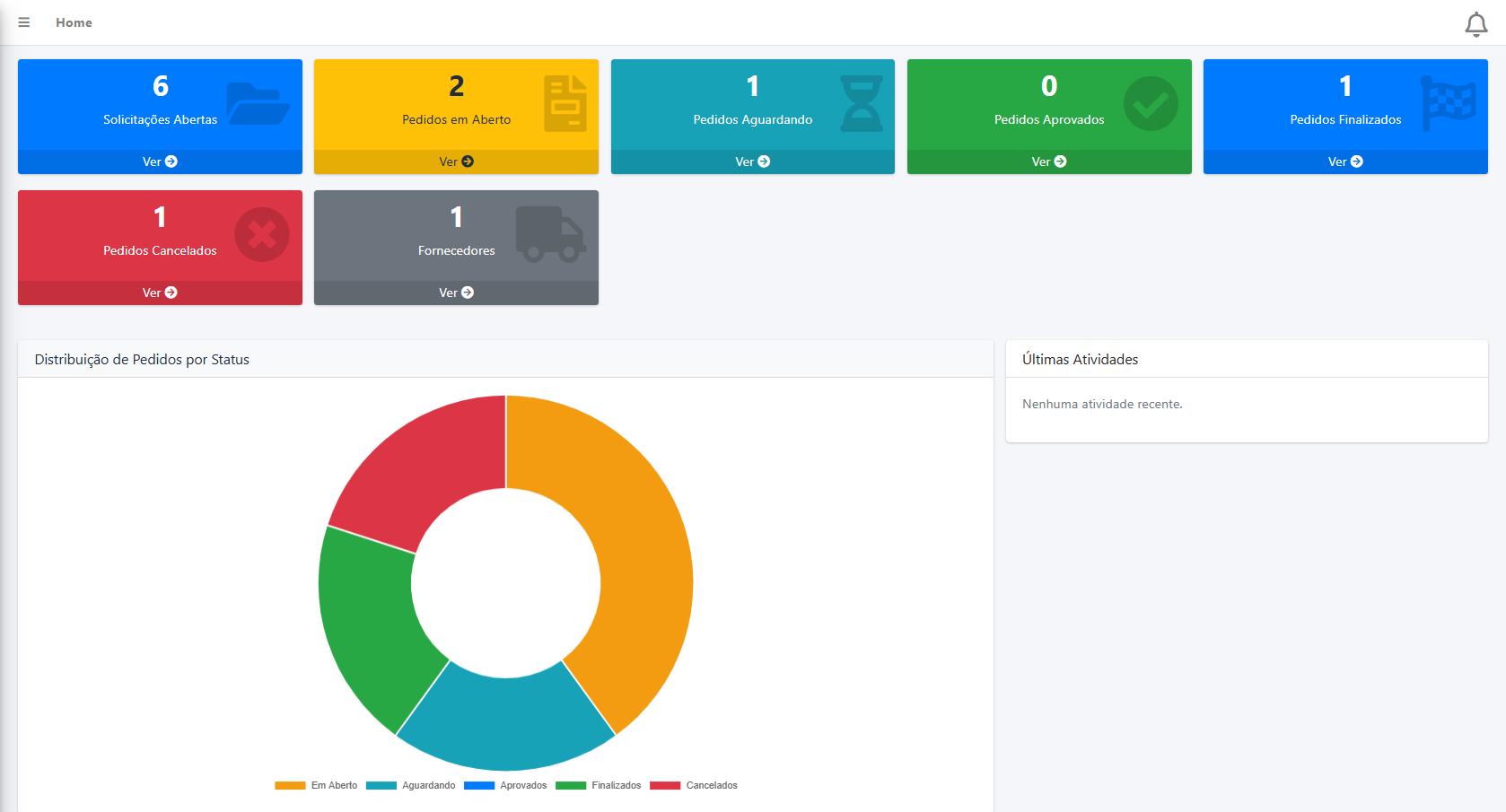Open the notifications bell
1506x812 pixels.
(1475, 24)
